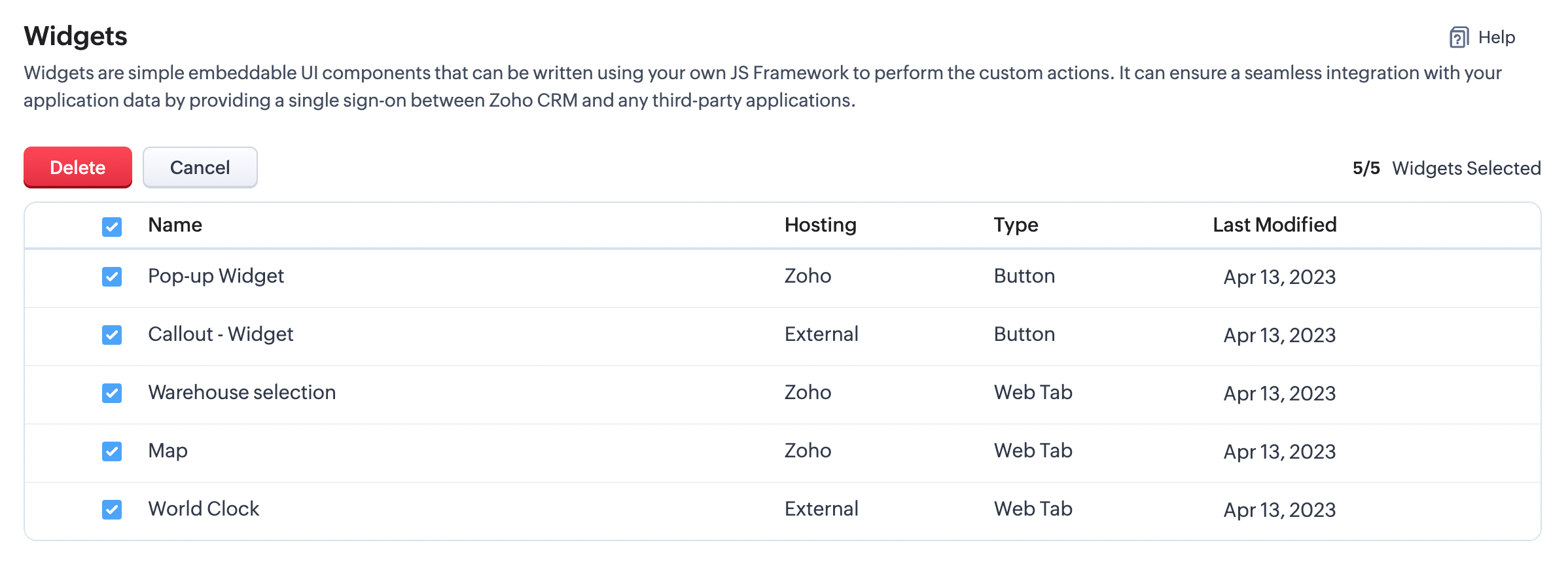Image resolution: width=1568 pixels, height=564 pixels.
Task: Click the Type column header
Action: pos(1016,225)
